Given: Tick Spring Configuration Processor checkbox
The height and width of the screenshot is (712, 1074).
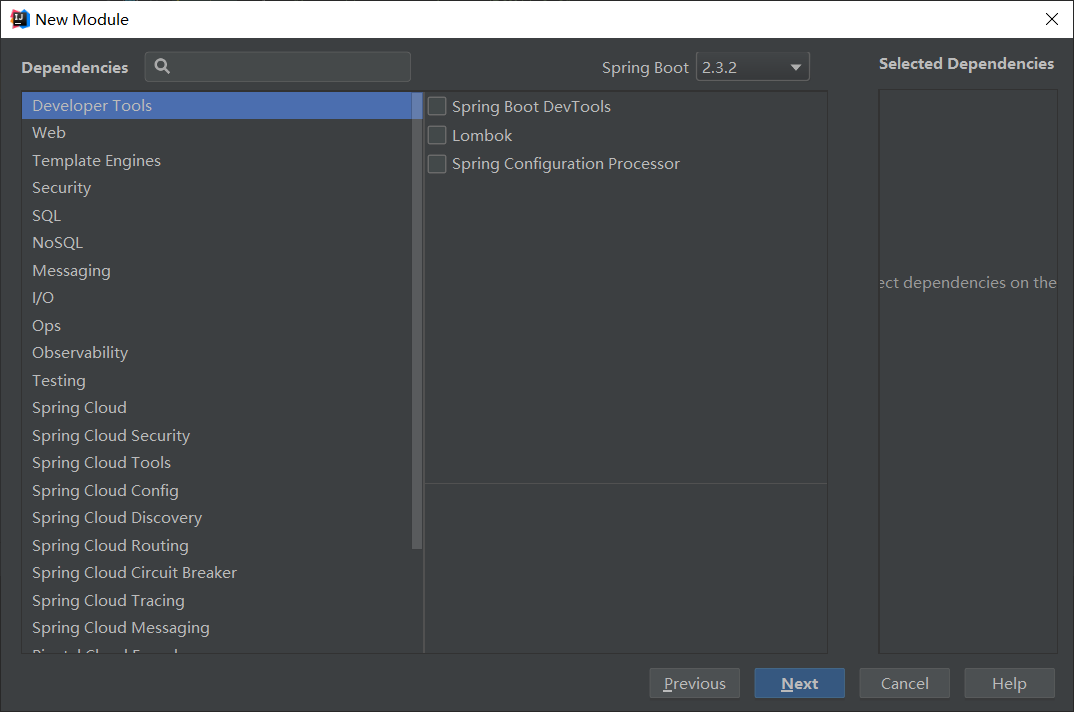Looking at the screenshot, I should click(x=437, y=164).
